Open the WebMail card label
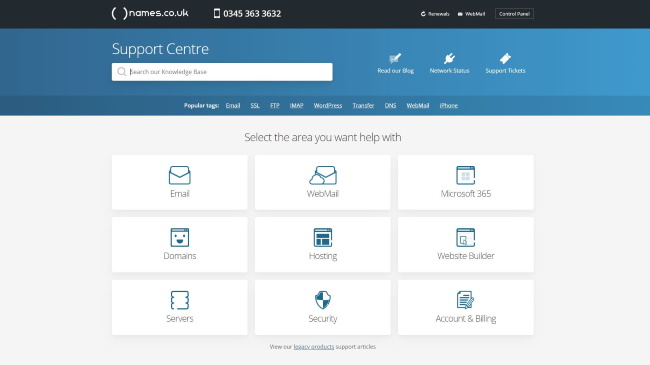 click(x=323, y=194)
